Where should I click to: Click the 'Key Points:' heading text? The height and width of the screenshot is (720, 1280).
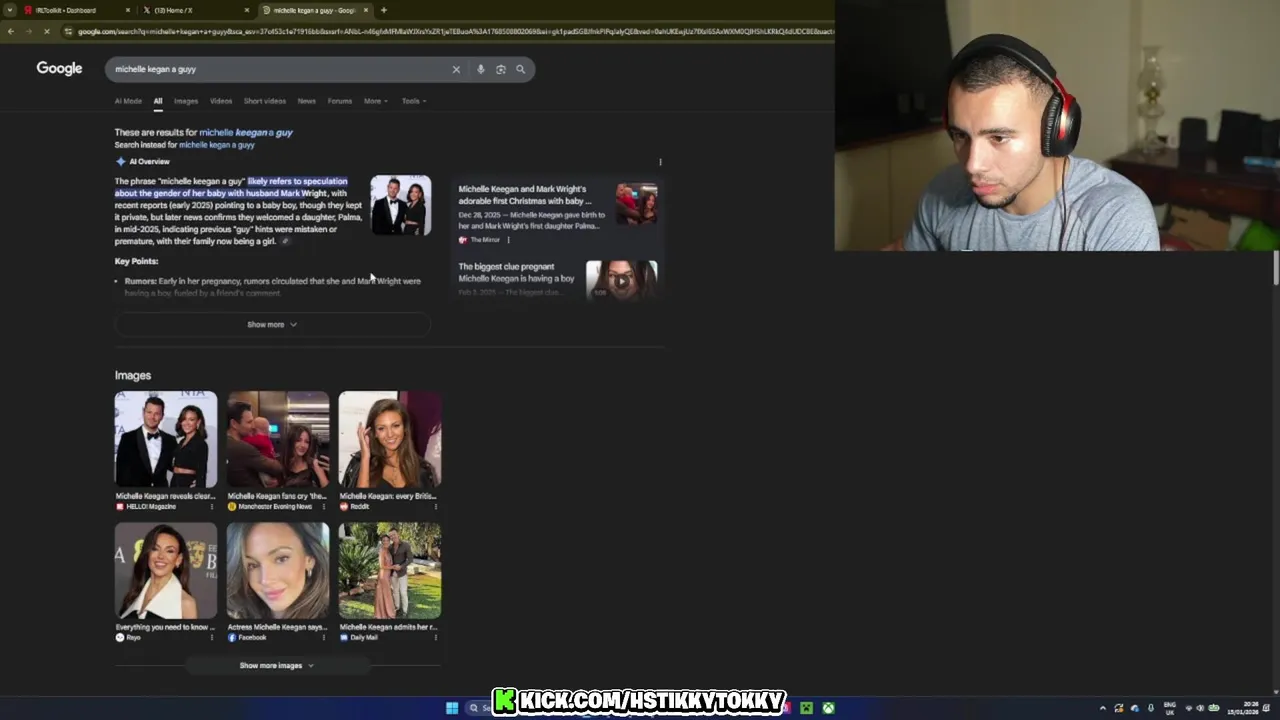coord(137,261)
